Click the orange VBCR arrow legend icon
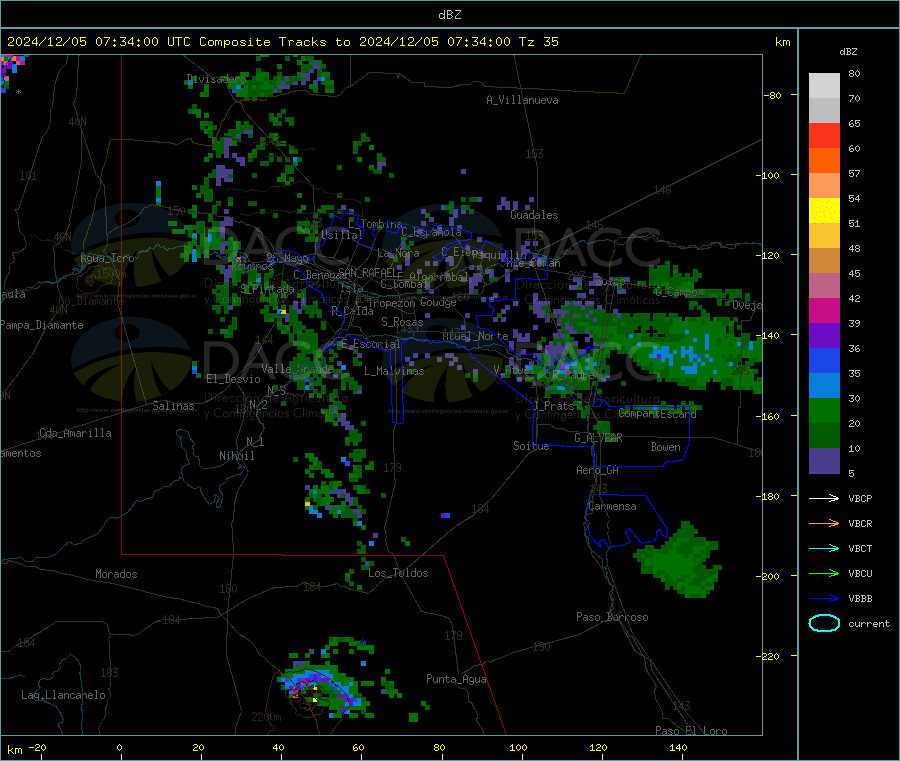Image resolution: width=900 pixels, height=761 pixels. point(824,523)
